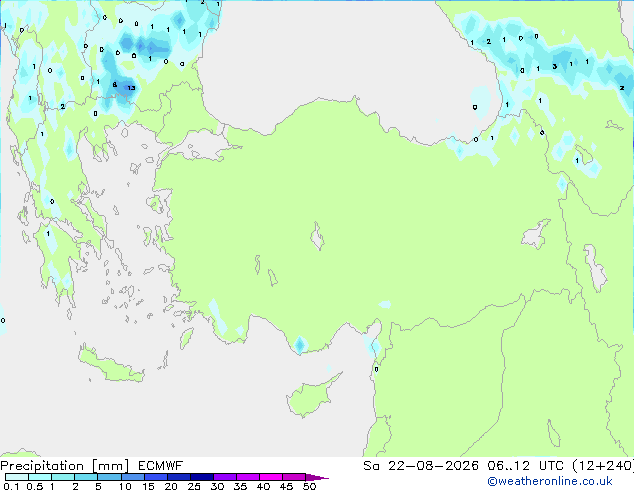Pick the 15–20 mm legend color box
634x490 pixels.
pos(156,477)
